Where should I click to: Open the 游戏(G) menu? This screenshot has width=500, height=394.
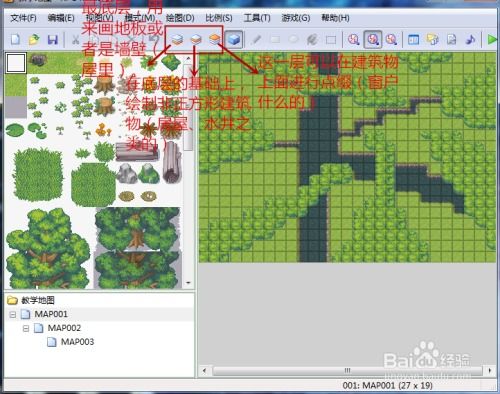[296, 18]
